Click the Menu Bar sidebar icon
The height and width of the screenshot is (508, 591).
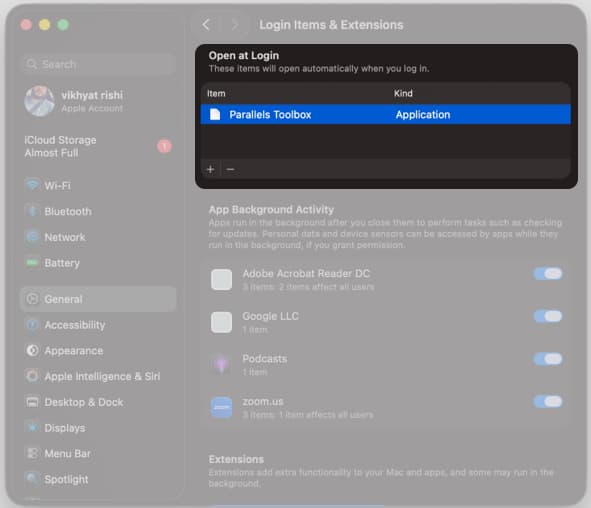point(32,453)
